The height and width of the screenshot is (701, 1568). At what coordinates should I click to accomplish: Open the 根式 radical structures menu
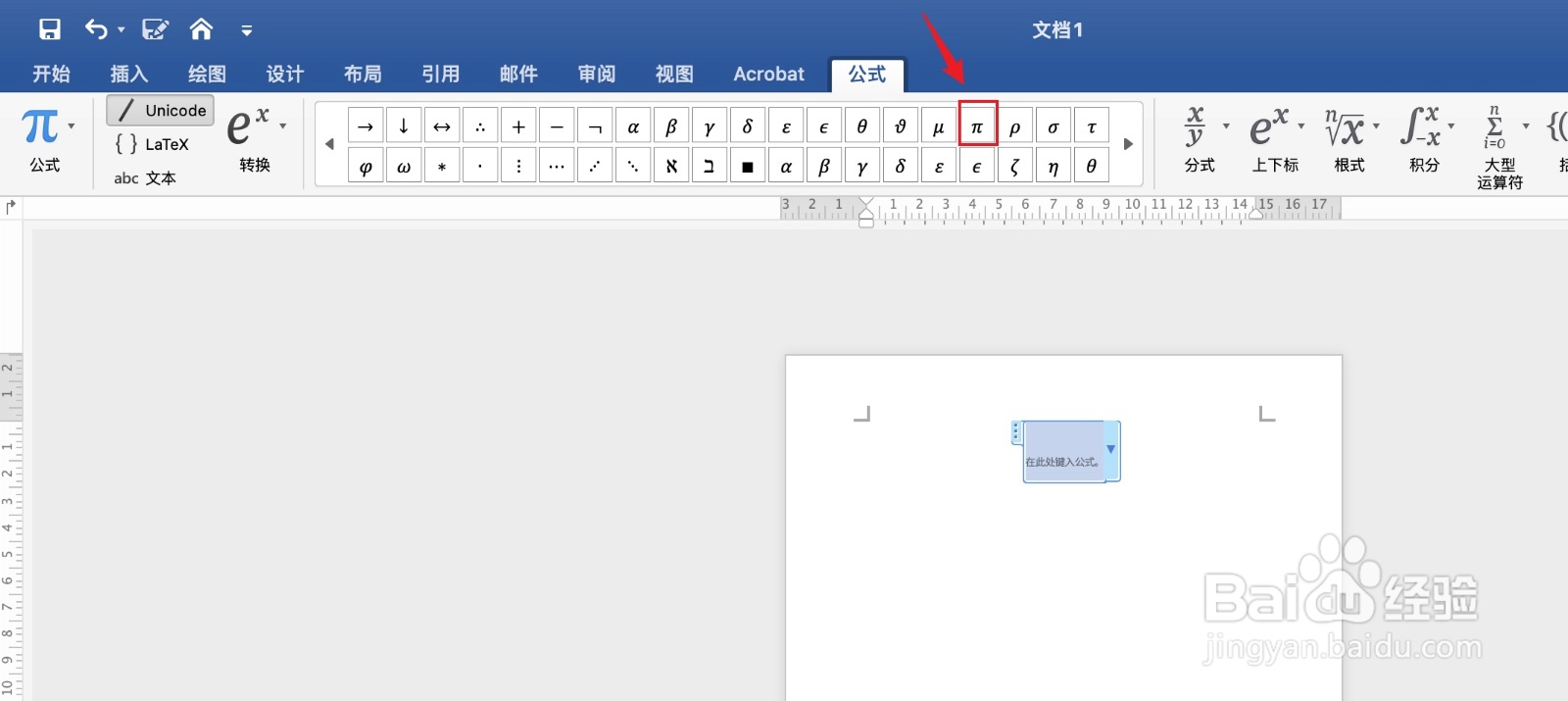(x=1350, y=139)
